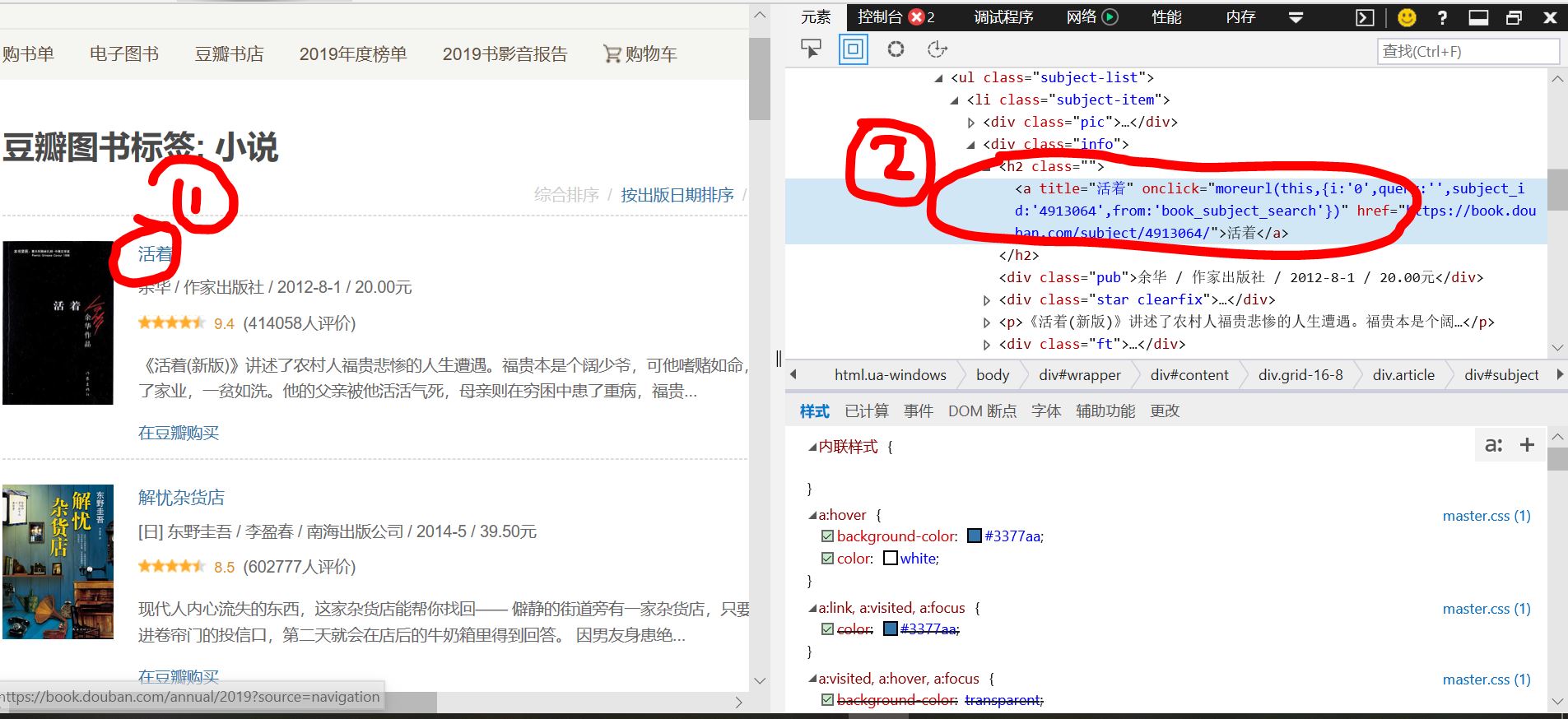This screenshot has width=1568, height=719.
Task: Toggle the transparent background-color checkbox
Action: 827,700
